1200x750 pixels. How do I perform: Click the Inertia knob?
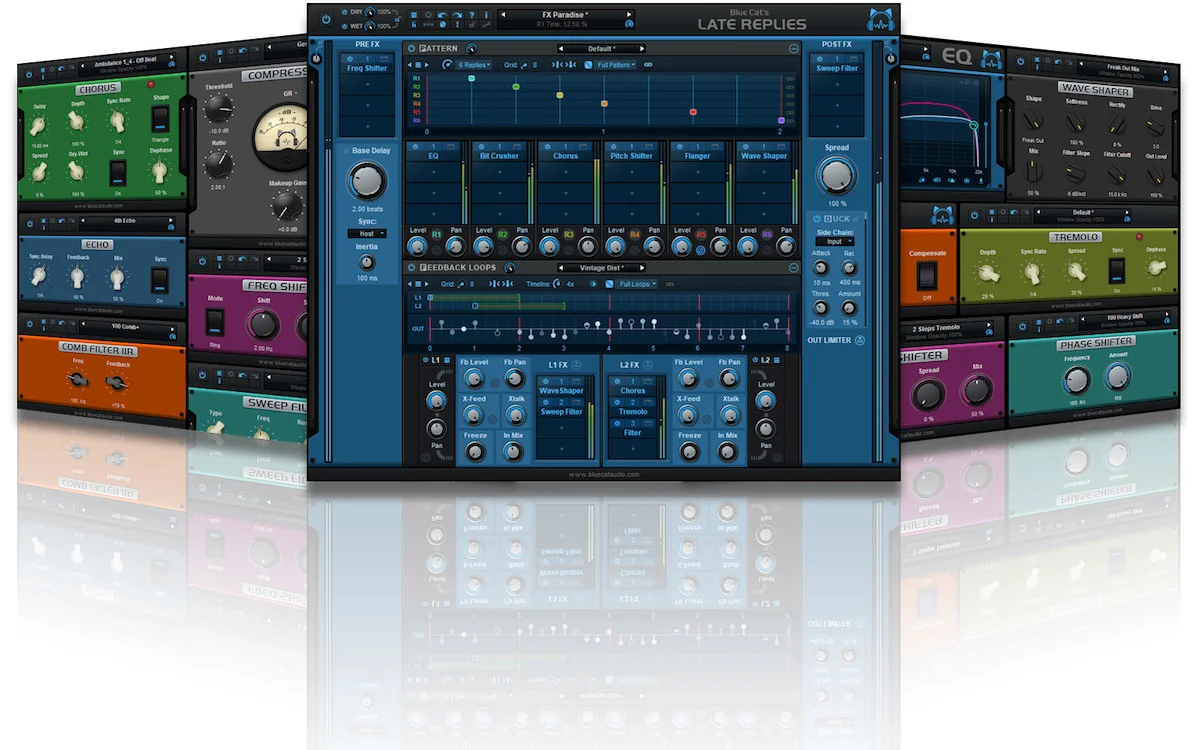tap(366, 262)
